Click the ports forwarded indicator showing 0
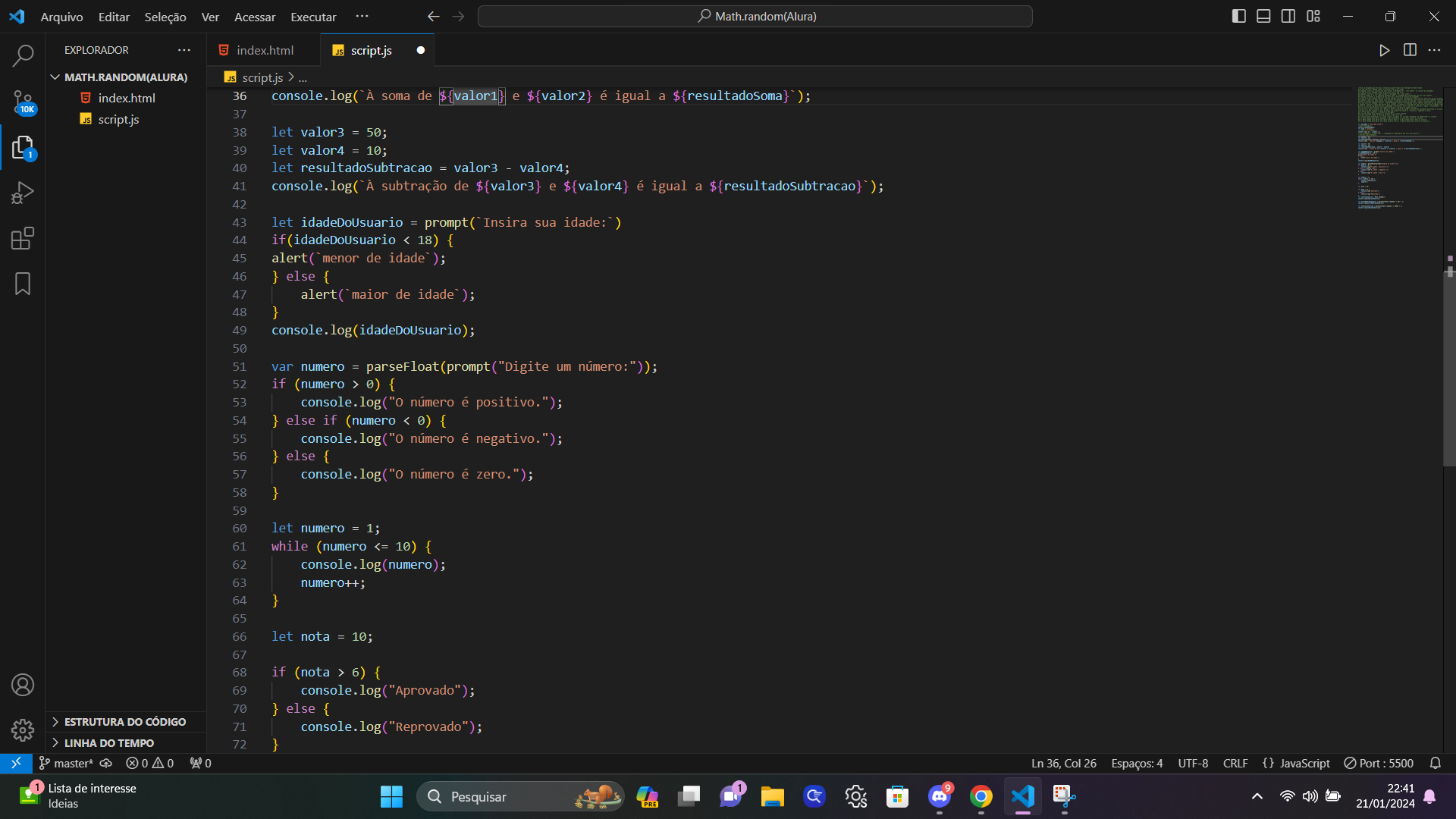Viewport: 1456px width, 819px height. pos(200,763)
